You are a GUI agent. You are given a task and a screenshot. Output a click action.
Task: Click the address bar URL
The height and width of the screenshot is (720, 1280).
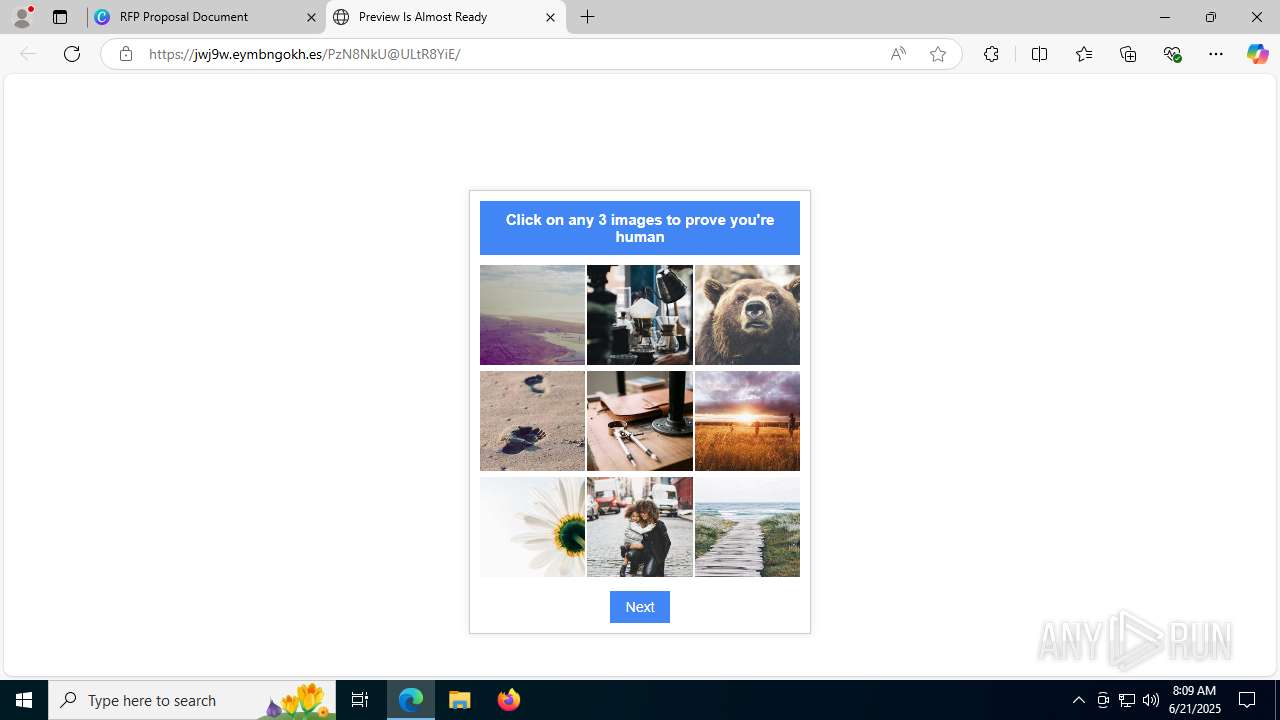coord(304,54)
